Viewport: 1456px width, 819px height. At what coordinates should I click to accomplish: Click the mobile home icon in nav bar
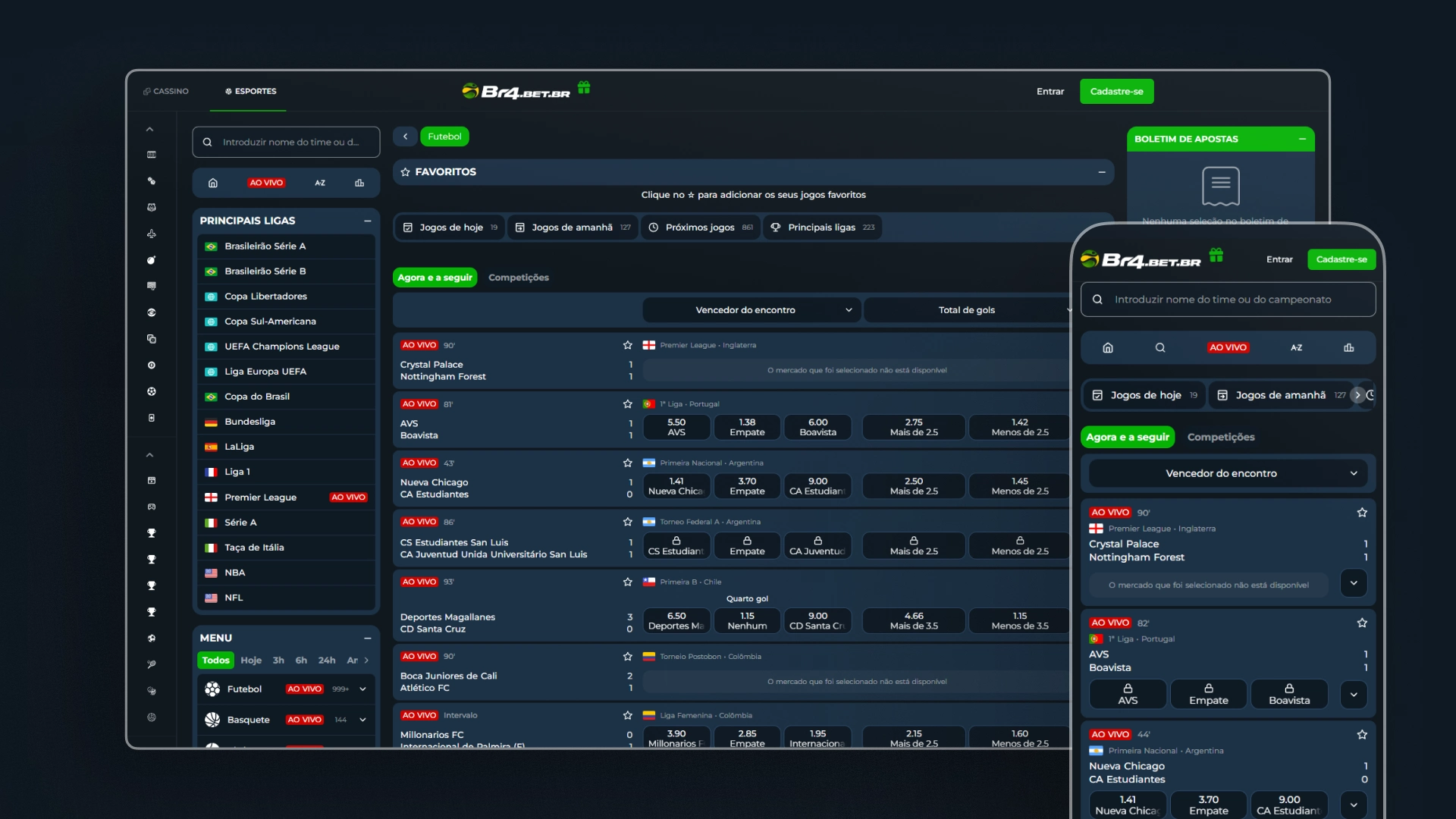point(1108,348)
